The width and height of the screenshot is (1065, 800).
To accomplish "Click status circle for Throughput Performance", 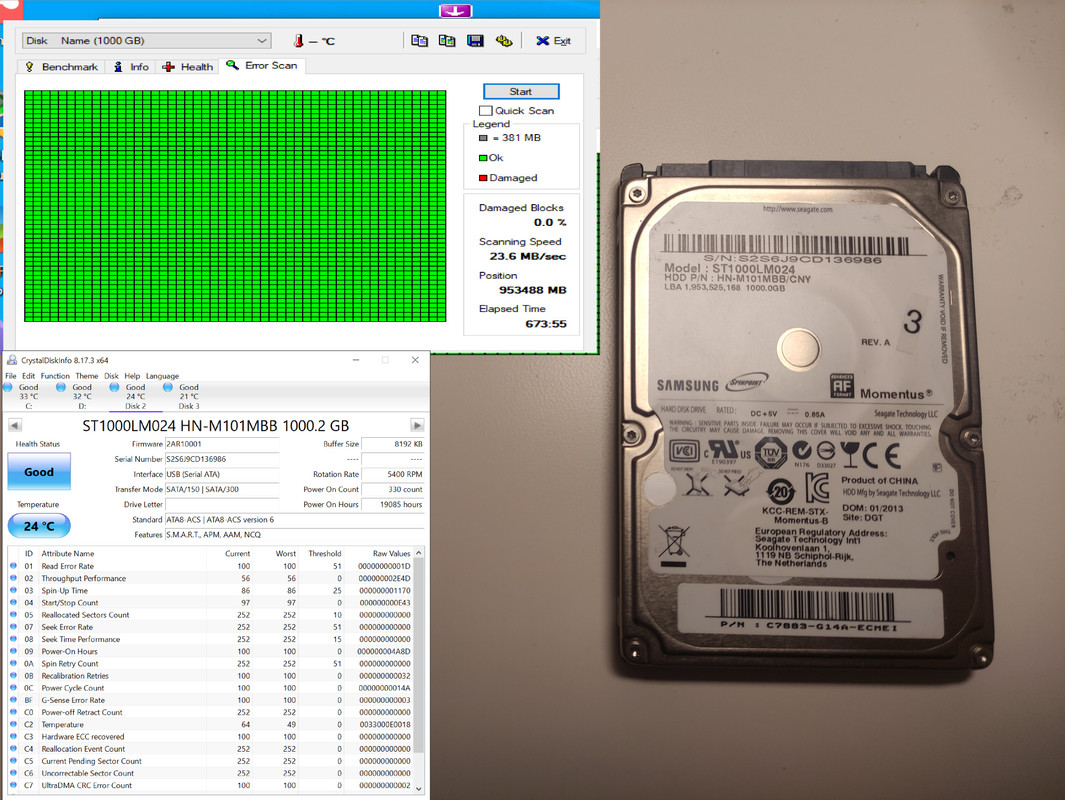I will (x=14, y=578).
